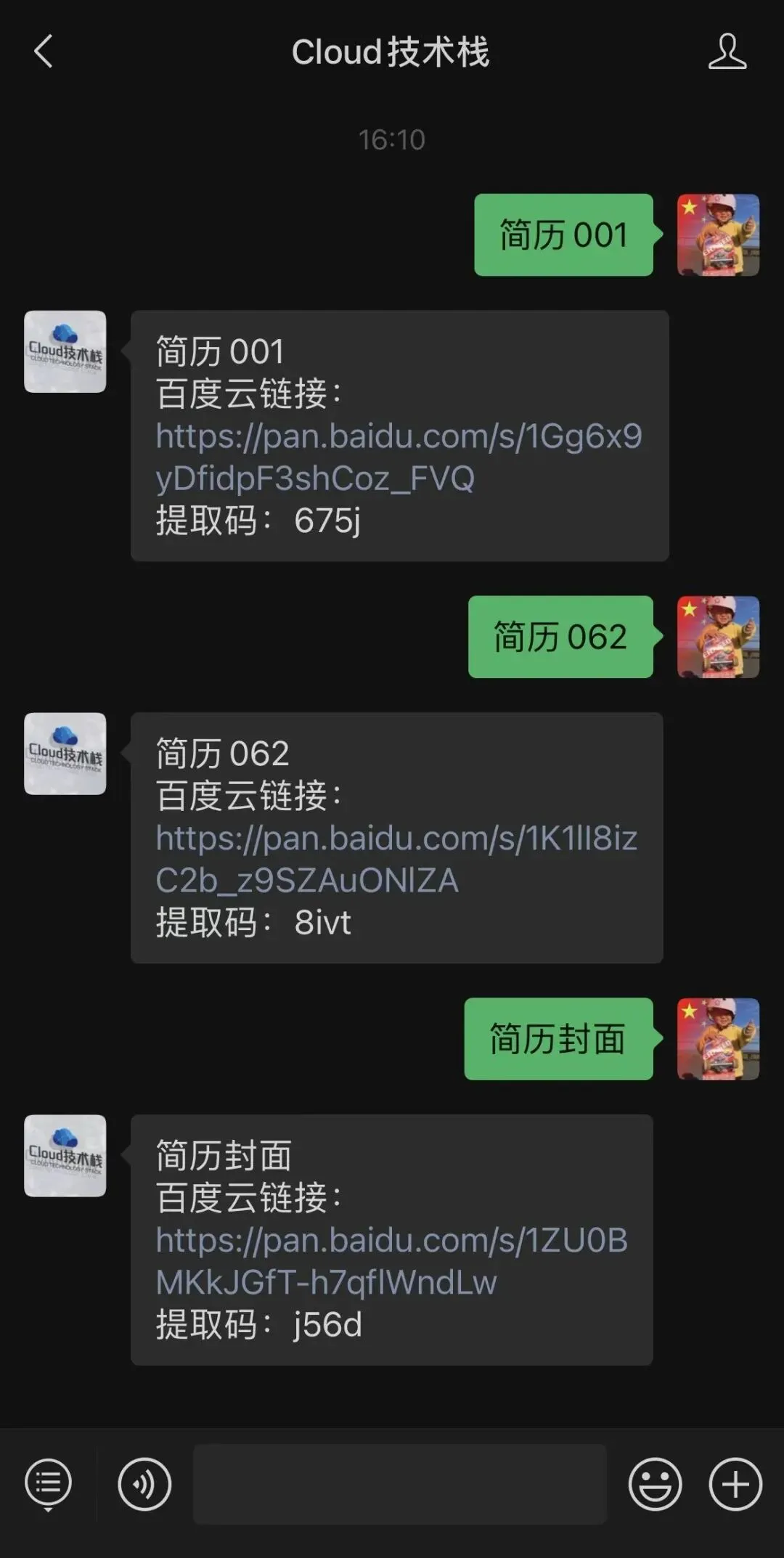Select the green 简历 001 sent bubble
Image resolution: width=784 pixels, height=1558 pixels.
564,234
